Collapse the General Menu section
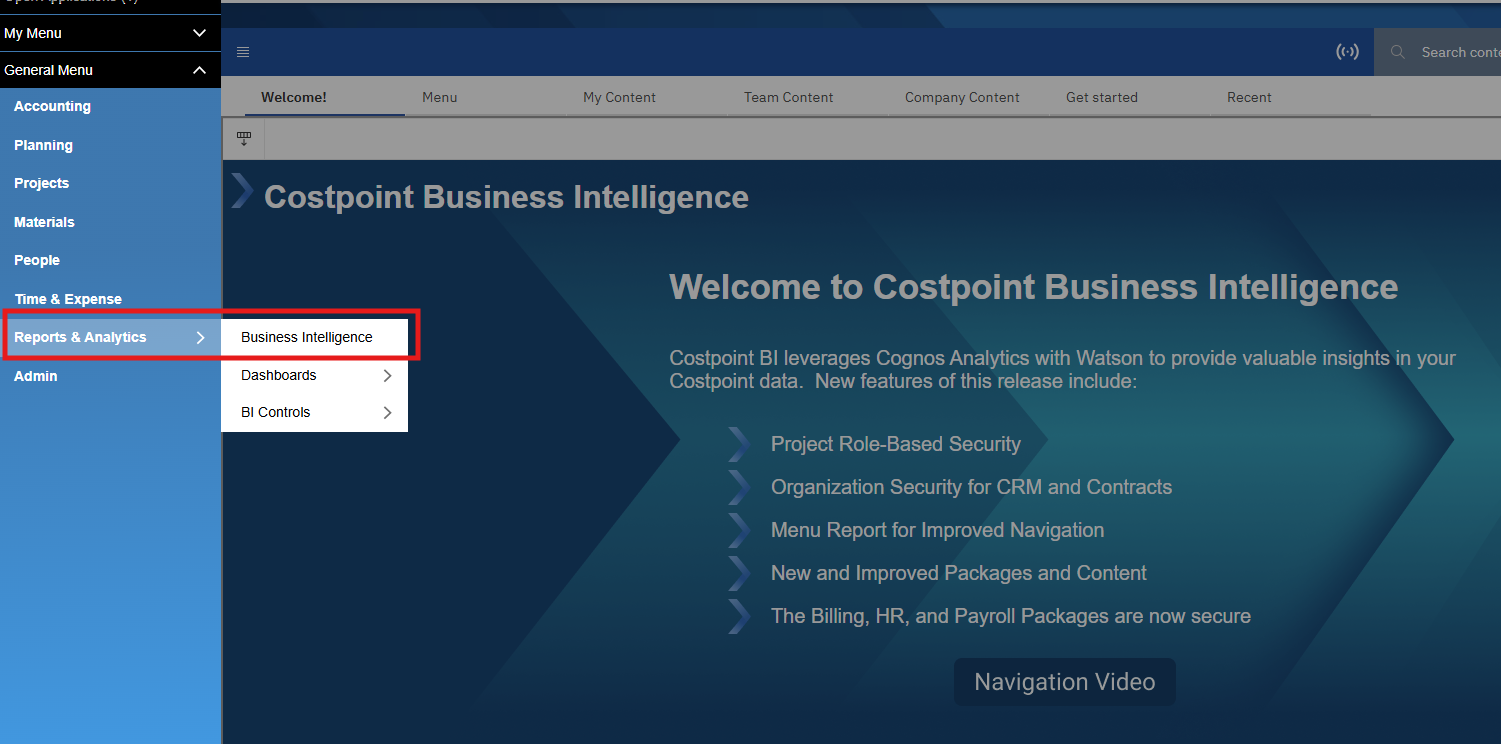This screenshot has width=1501, height=744. click(198, 70)
